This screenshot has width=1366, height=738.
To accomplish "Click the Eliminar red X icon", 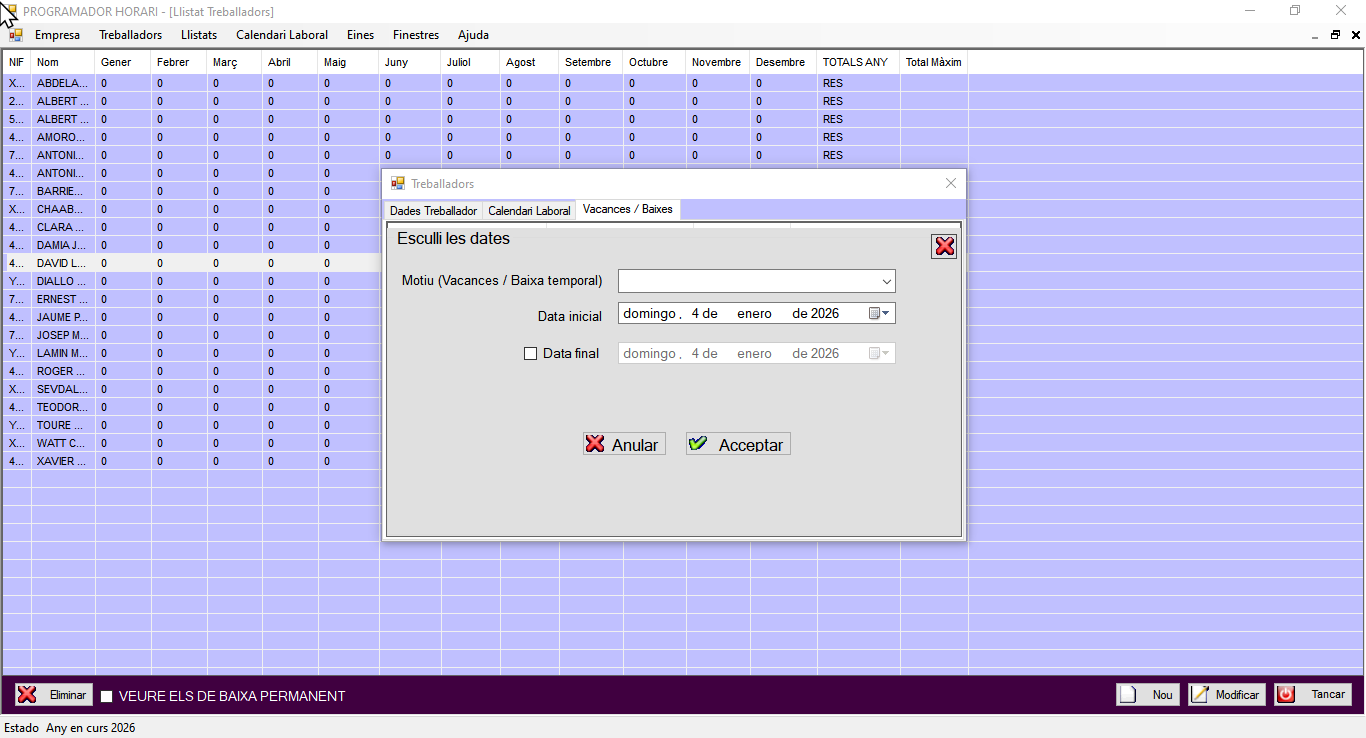I will [28, 695].
